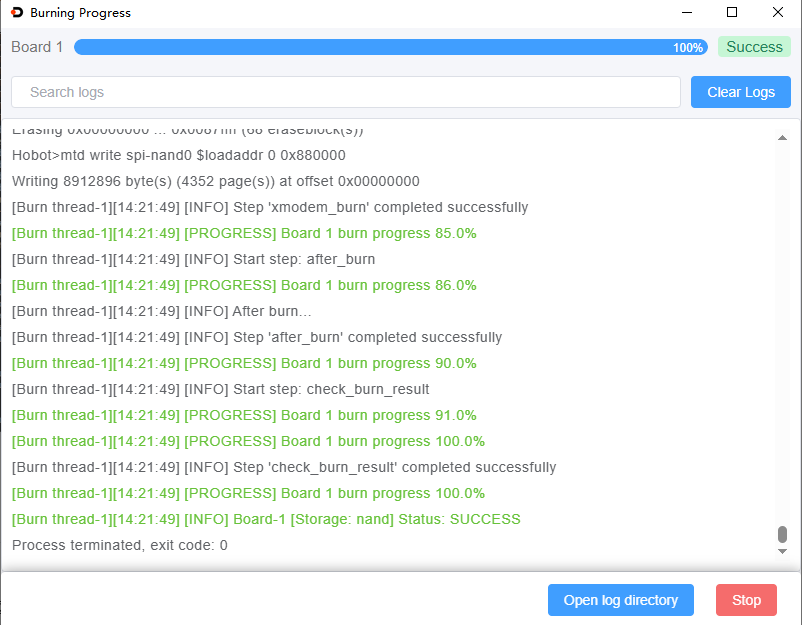Viewport: 802px width, 625px height.
Task: Click the Board 1 label
Action: [x=37, y=47]
